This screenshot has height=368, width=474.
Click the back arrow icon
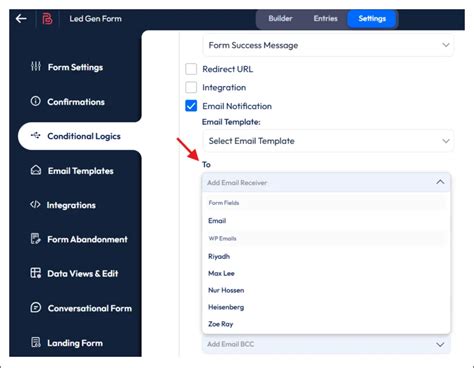pyautogui.click(x=21, y=19)
